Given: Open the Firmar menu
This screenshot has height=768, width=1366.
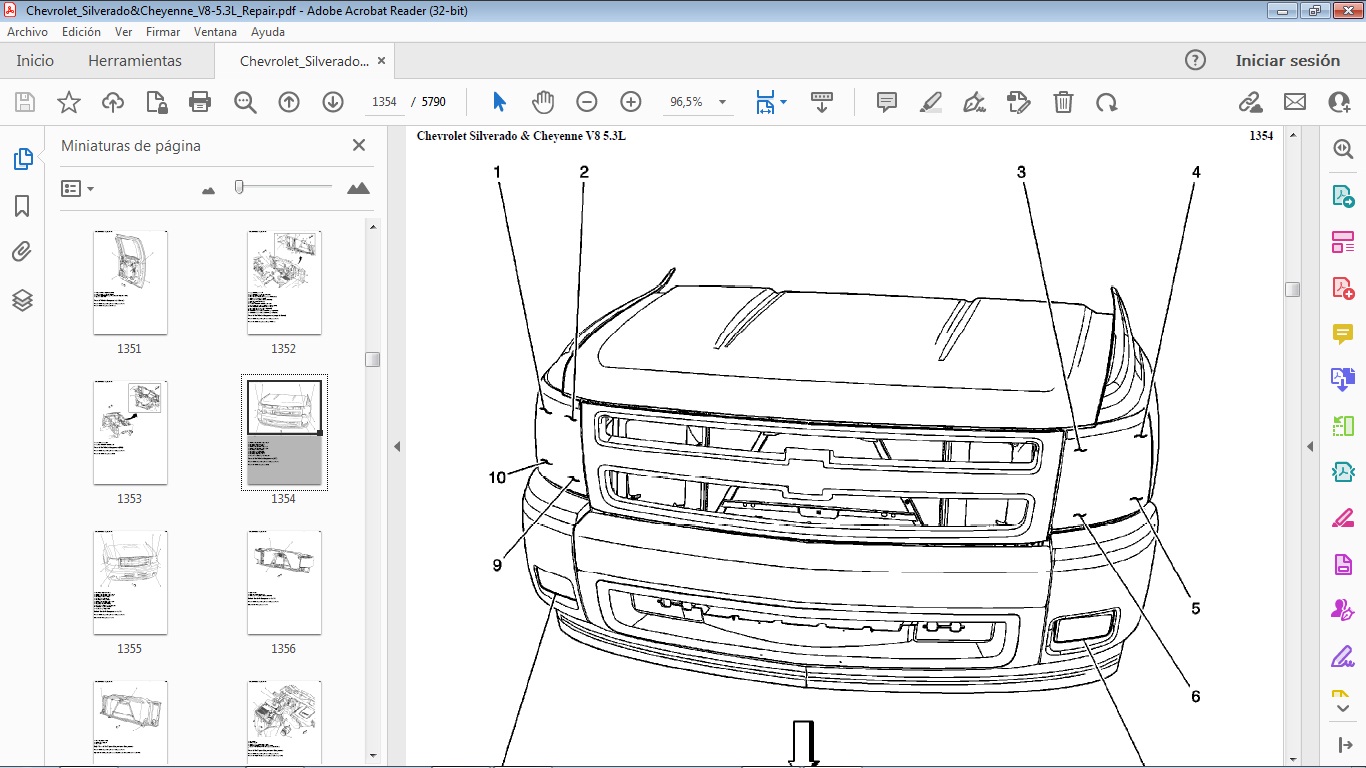Looking at the screenshot, I should (x=163, y=32).
